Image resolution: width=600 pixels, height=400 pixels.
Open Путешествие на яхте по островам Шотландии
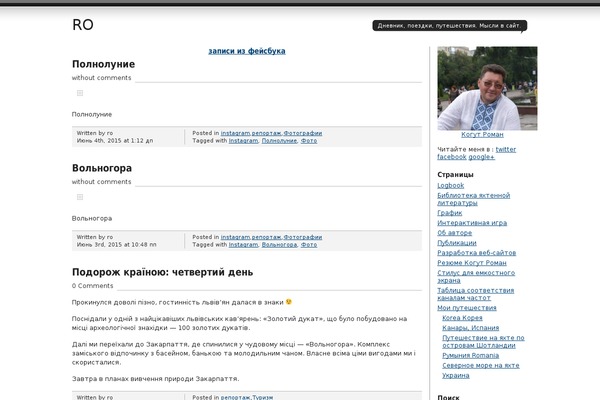point(483,341)
